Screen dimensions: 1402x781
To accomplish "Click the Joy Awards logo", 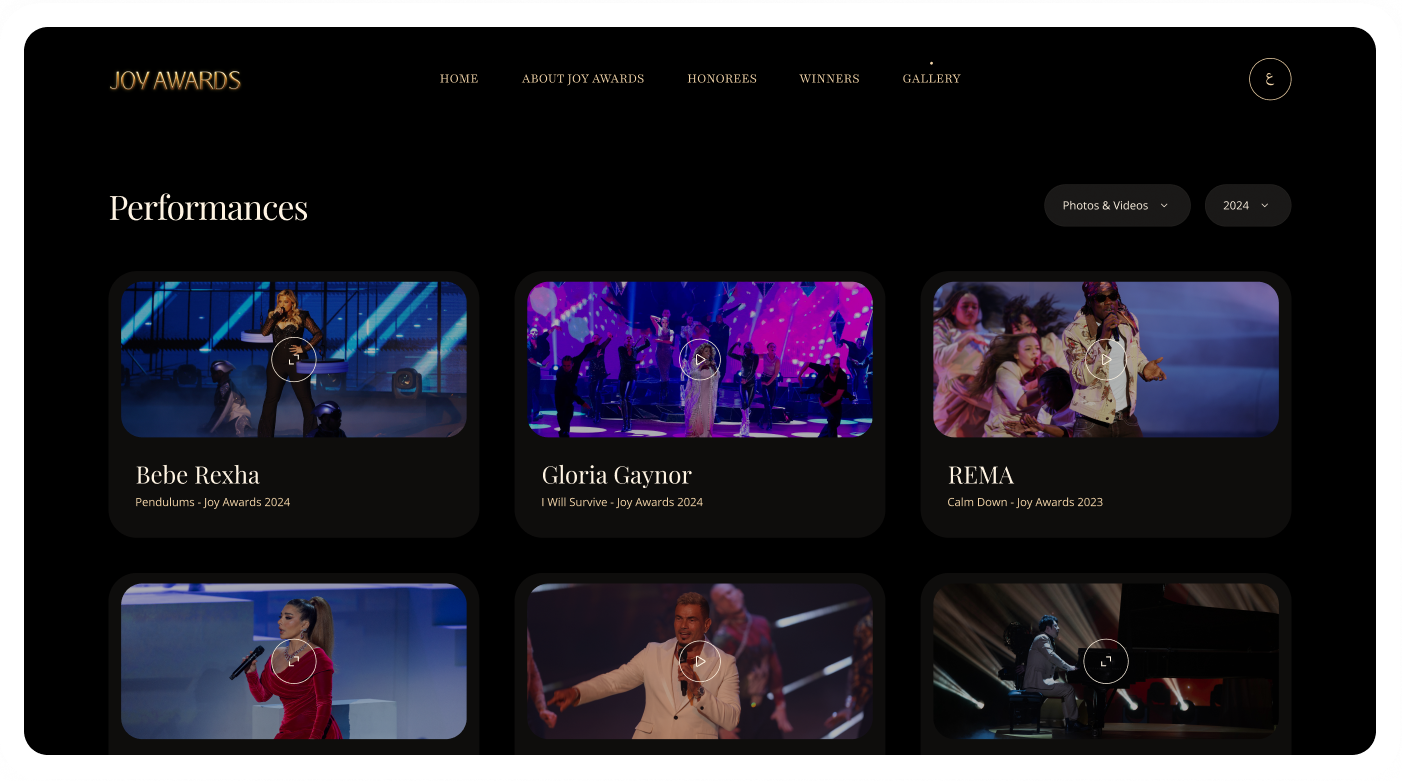I will (x=175, y=79).
